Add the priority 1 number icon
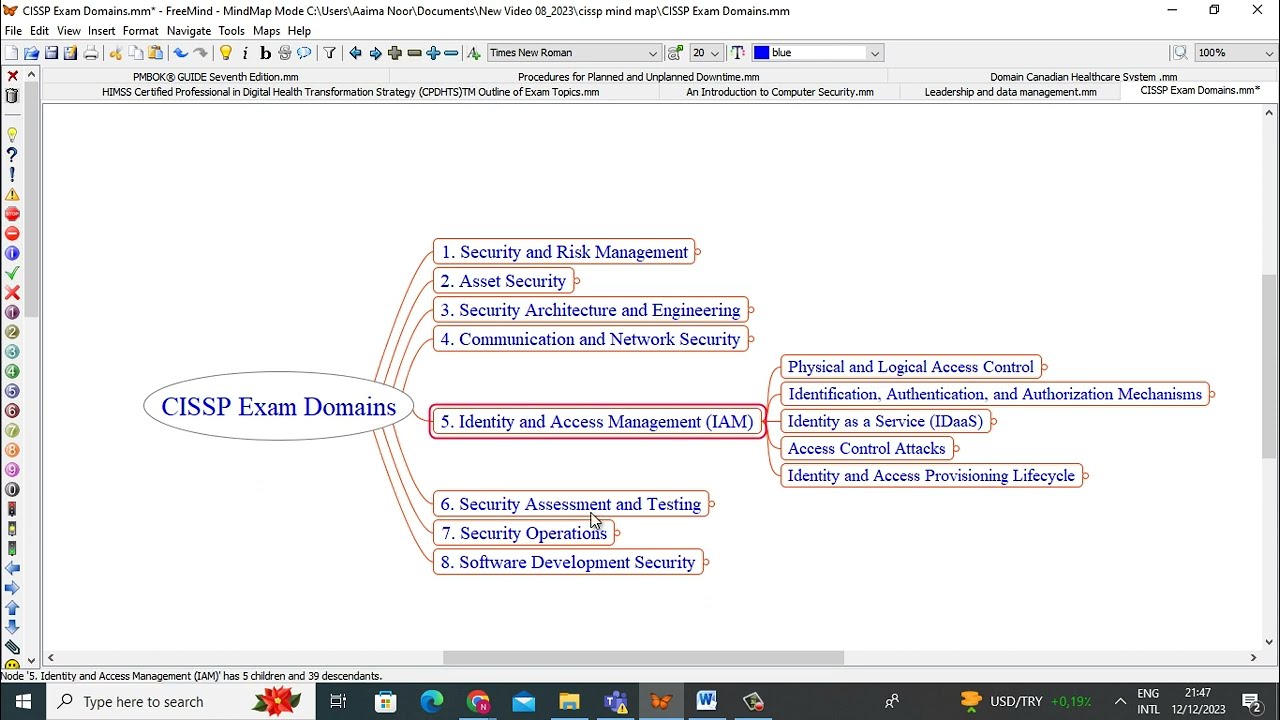Viewport: 1280px width, 720px height. coord(12,312)
